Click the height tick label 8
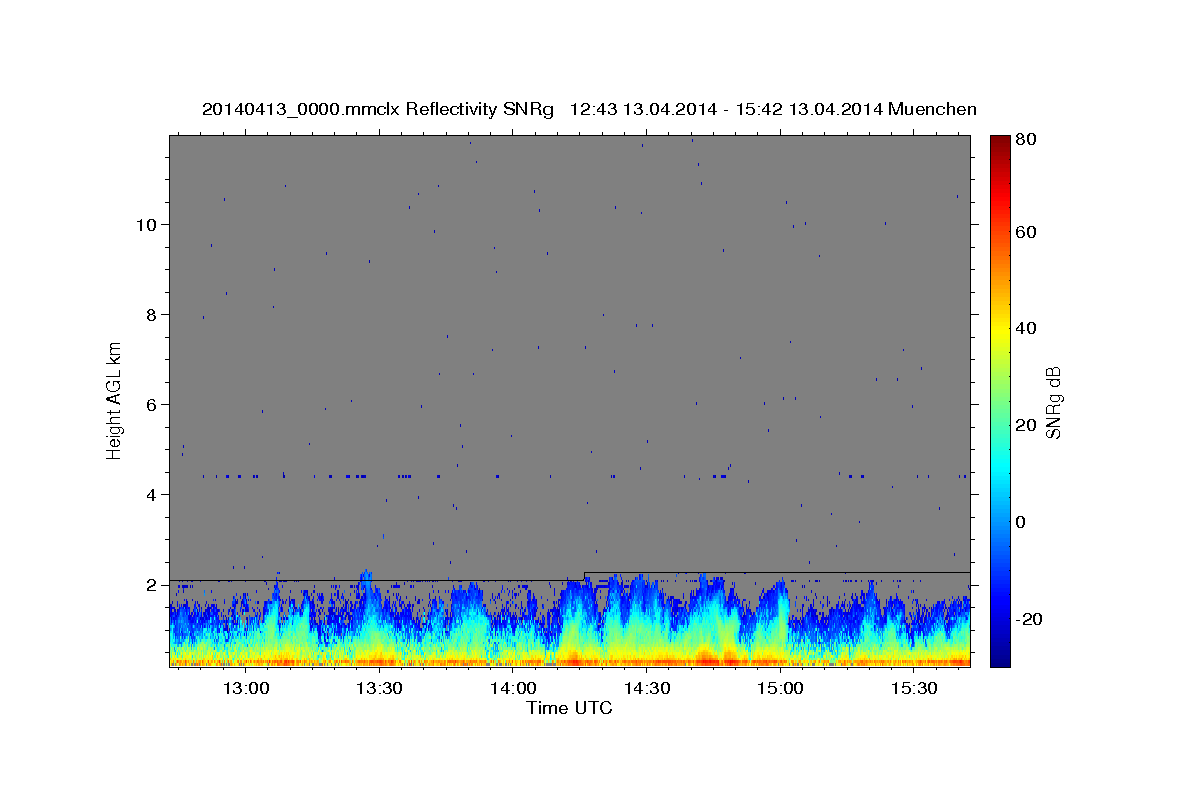 pyautogui.click(x=150, y=315)
